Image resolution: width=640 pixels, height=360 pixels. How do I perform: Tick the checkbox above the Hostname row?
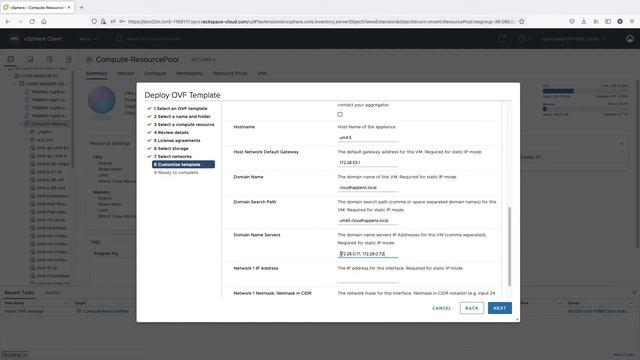(x=340, y=114)
